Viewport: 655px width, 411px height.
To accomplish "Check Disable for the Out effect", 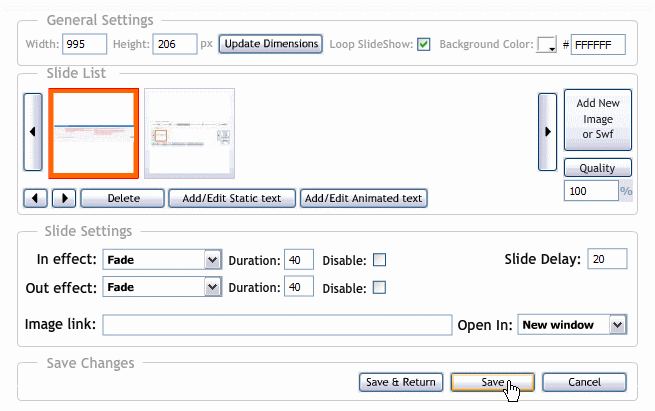I will coord(379,287).
